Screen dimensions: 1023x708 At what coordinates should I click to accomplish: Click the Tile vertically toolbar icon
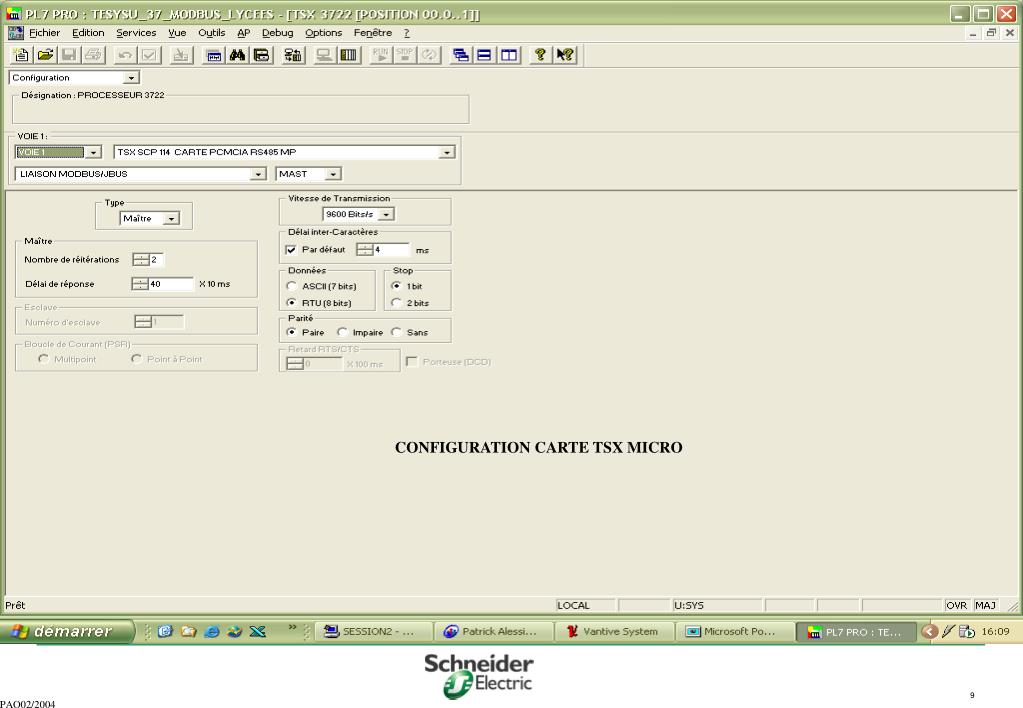[x=508, y=55]
